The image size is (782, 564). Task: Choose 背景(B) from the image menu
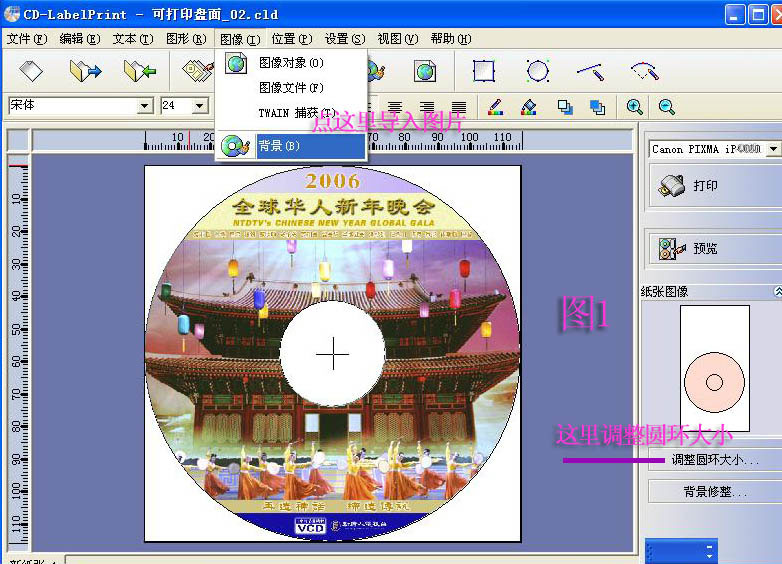290,146
